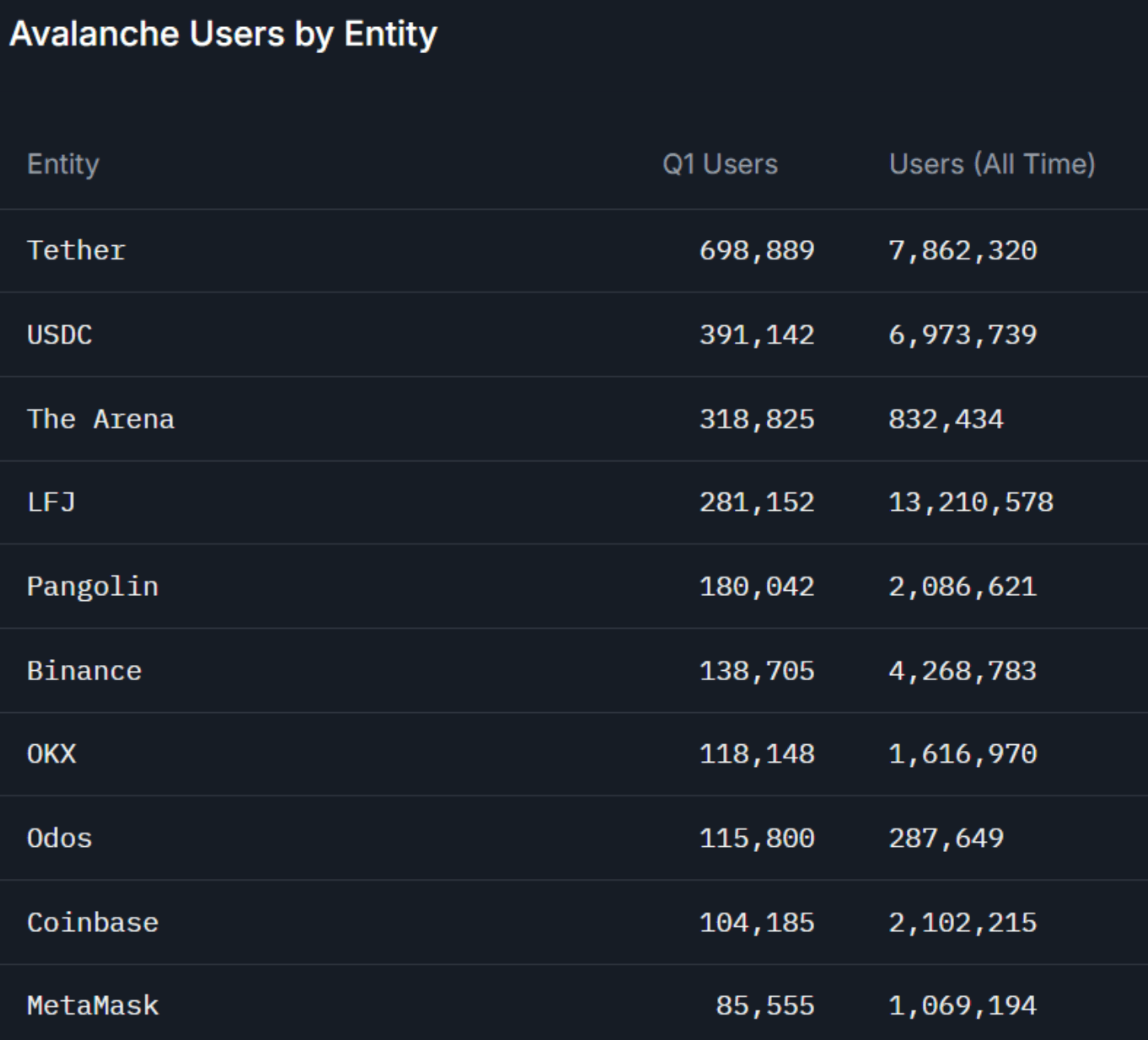The width and height of the screenshot is (1148, 1040).
Task: Click Tether's Q1 users value 698,889
Action: click(757, 250)
